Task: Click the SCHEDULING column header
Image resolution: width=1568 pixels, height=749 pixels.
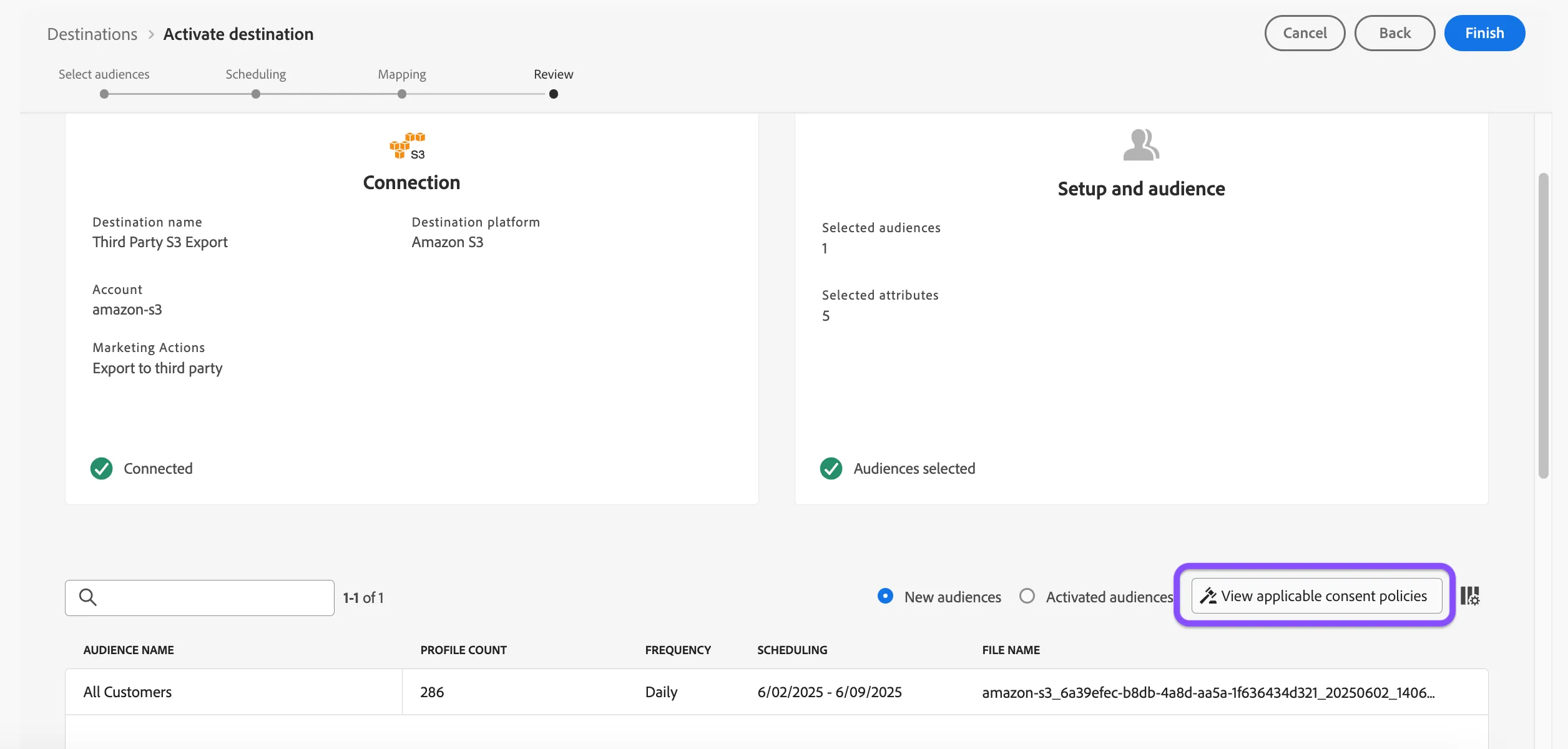Action: [792, 650]
